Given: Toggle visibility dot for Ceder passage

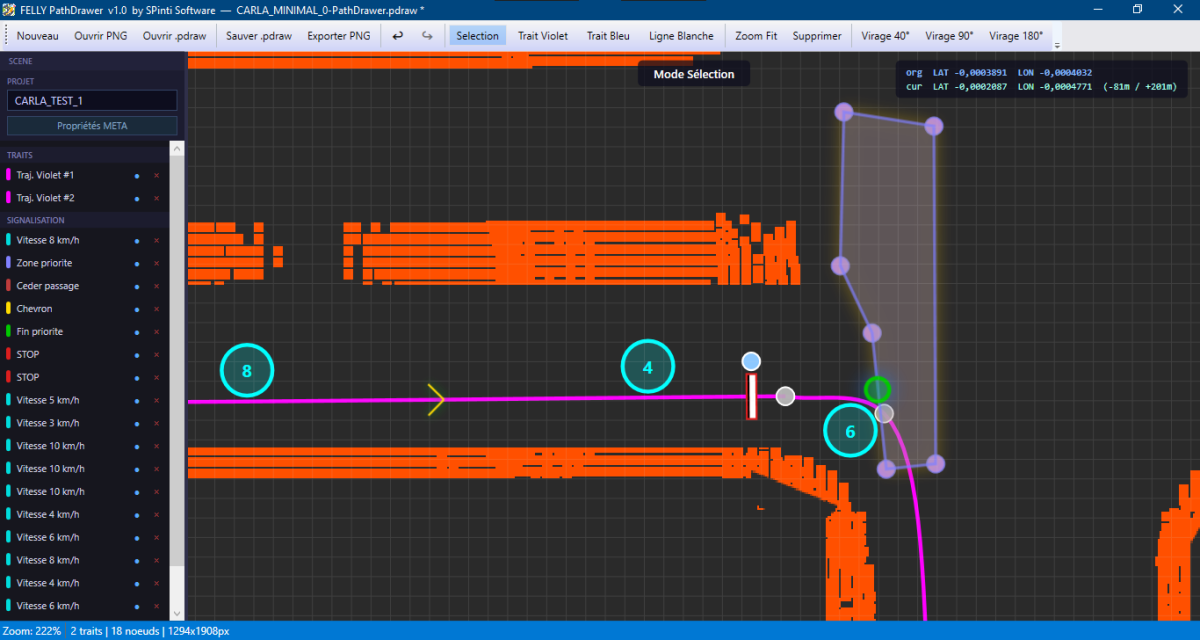Looking at the screenshot, I should click(x=137, y=287).
